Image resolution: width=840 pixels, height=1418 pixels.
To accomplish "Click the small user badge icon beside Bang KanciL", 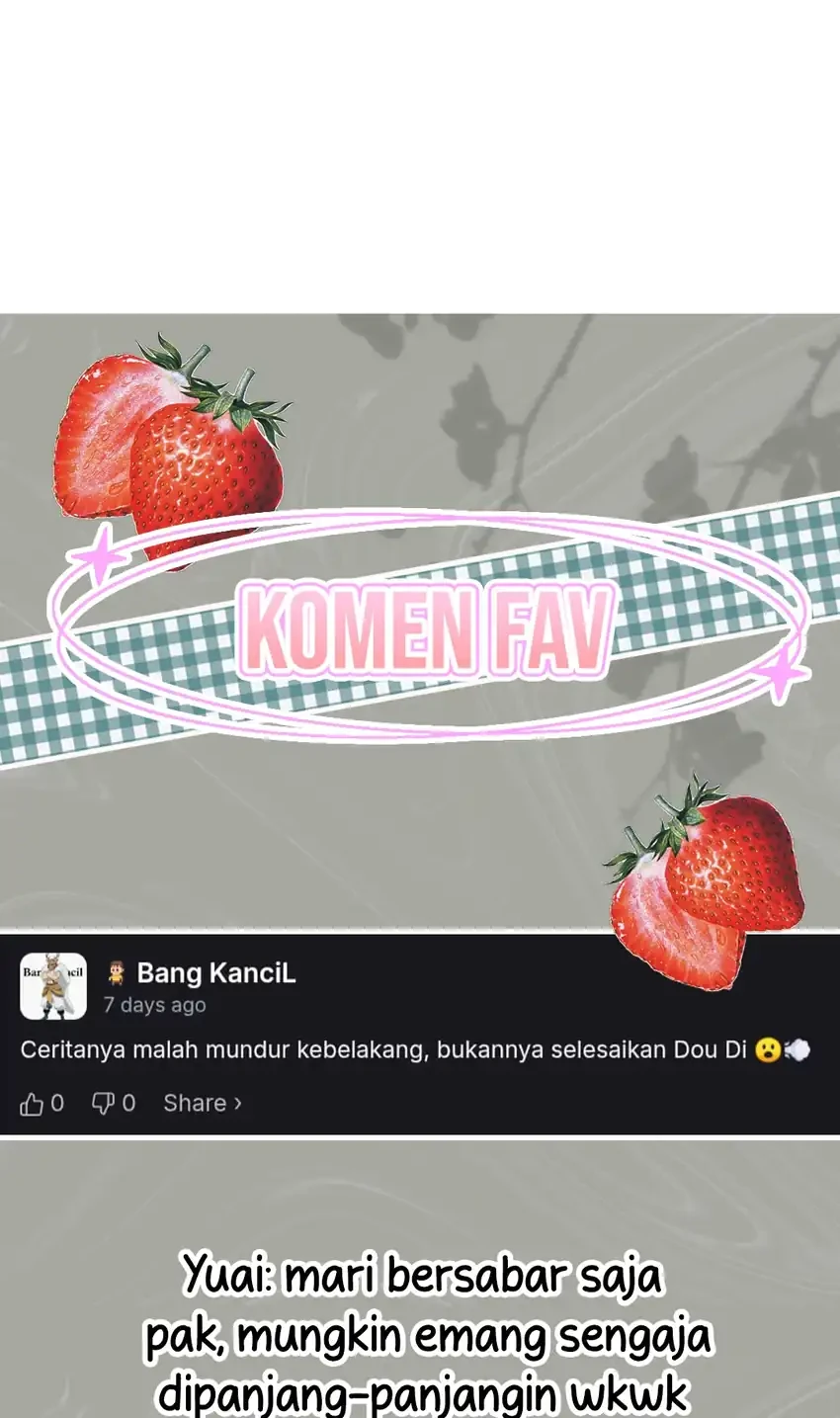I will click(117, 973).
